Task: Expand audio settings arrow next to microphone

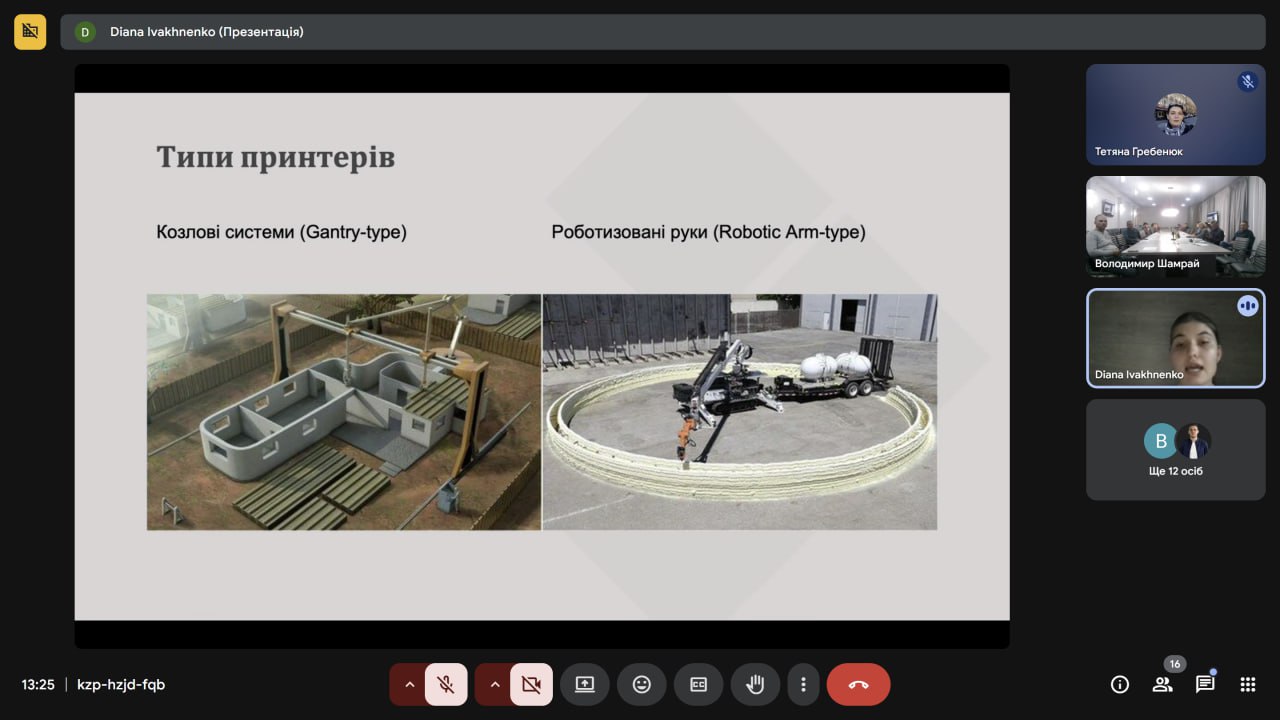Action: point(409,685)
